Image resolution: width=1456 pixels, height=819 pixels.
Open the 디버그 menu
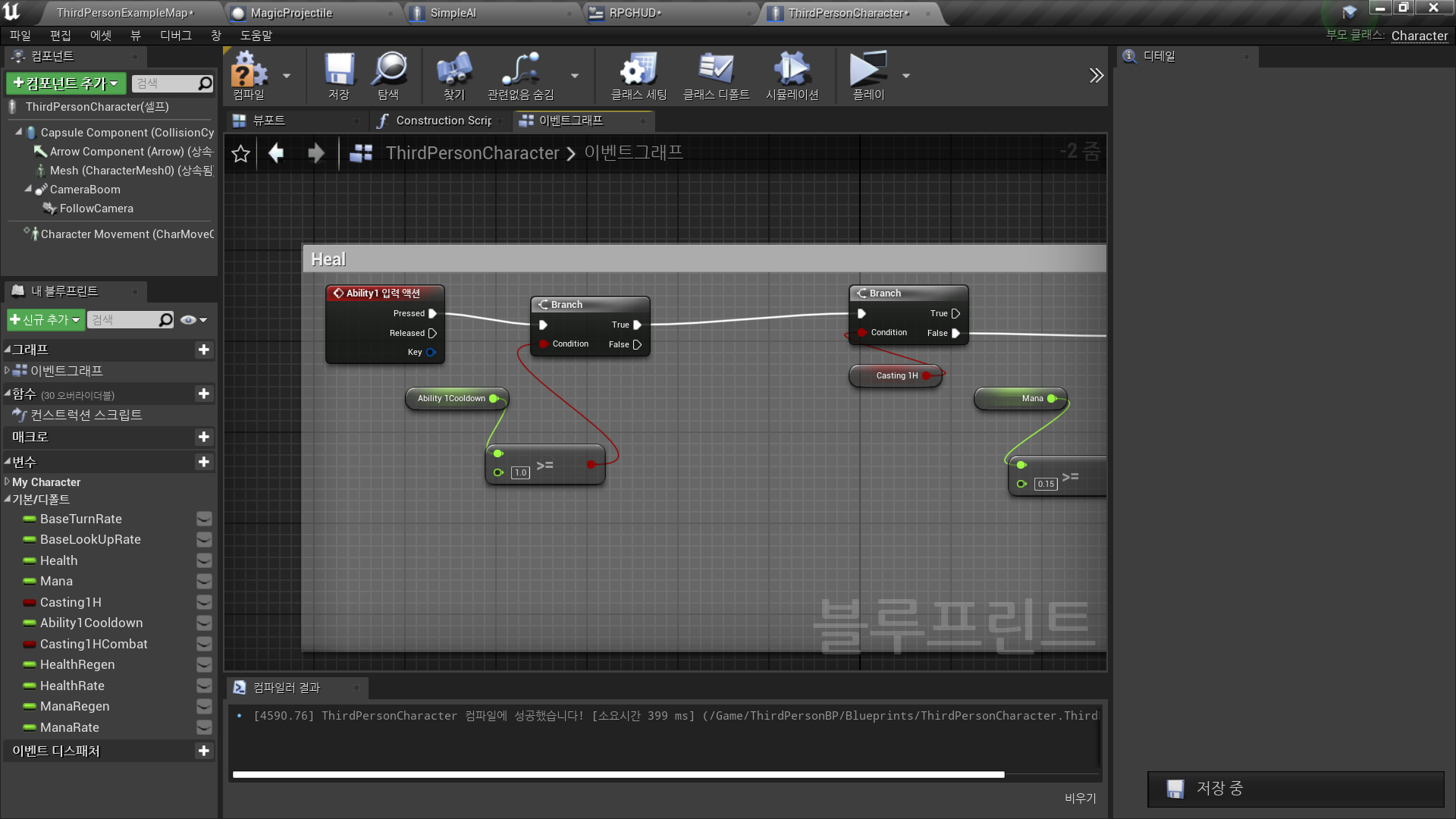pyautogui.click(x=175, y=36)
